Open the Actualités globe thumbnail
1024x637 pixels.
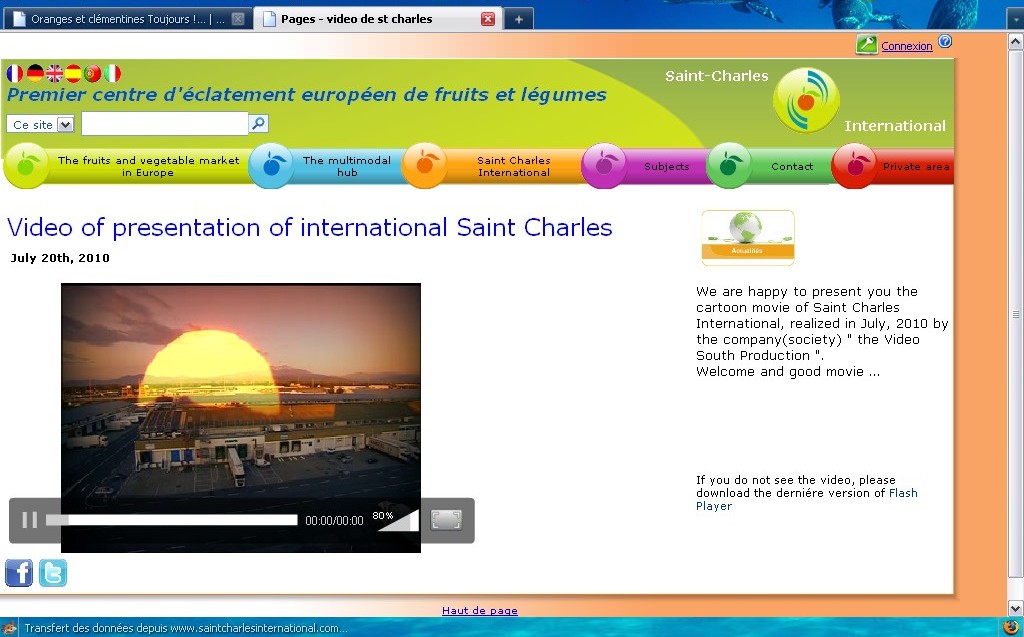(x=748, y=238)
